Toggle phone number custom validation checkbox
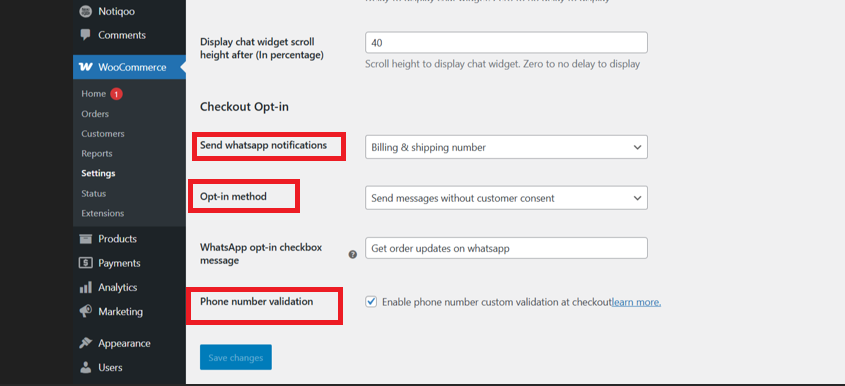 pyautogui.click(x=371, y=302)
